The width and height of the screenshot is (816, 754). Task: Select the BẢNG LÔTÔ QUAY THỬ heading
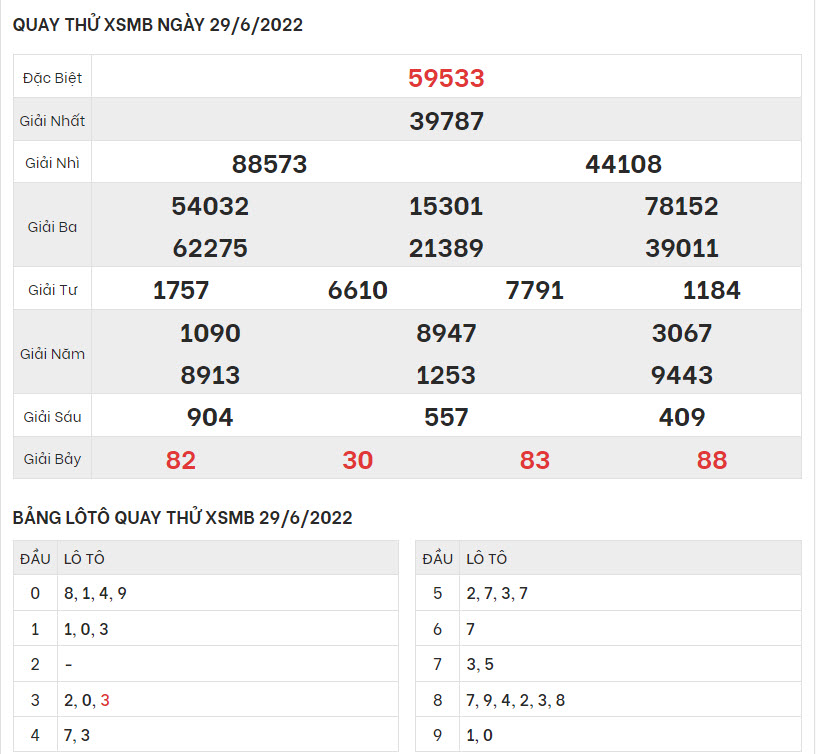[x=182, y=517]
